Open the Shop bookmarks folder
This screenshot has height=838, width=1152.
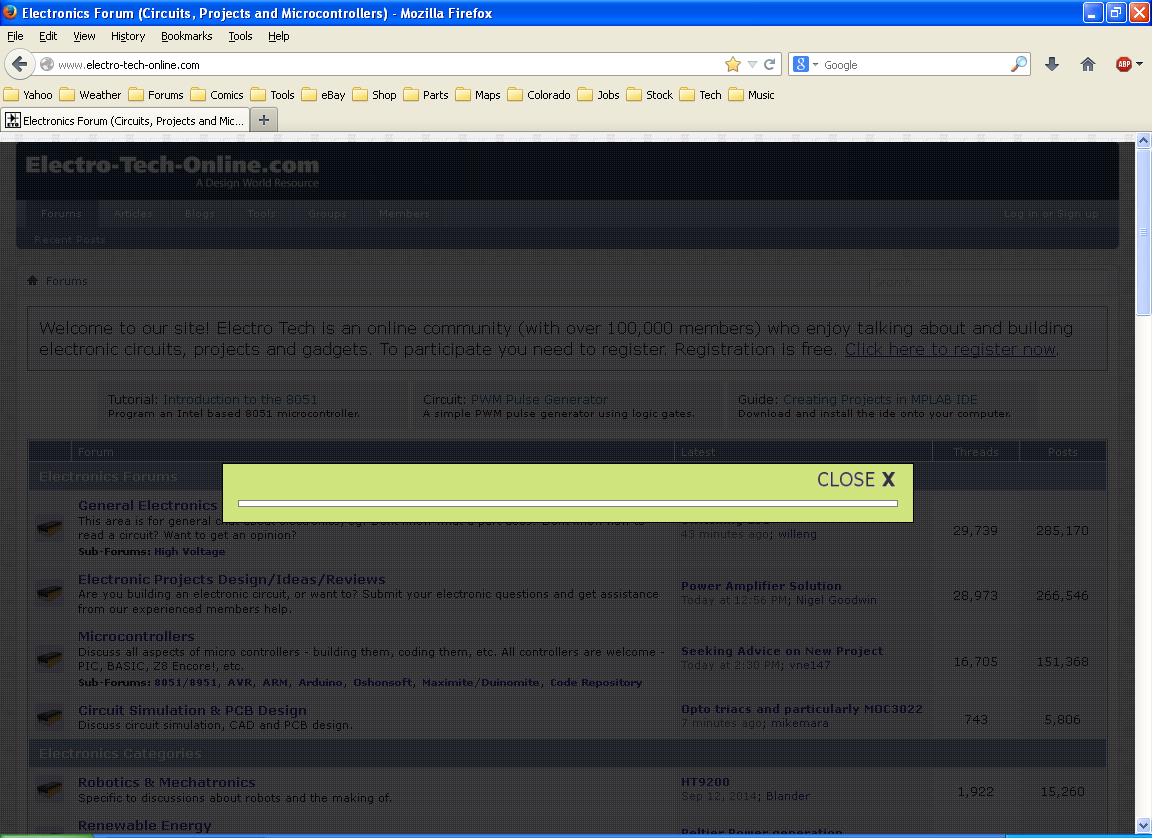[375, 95]
